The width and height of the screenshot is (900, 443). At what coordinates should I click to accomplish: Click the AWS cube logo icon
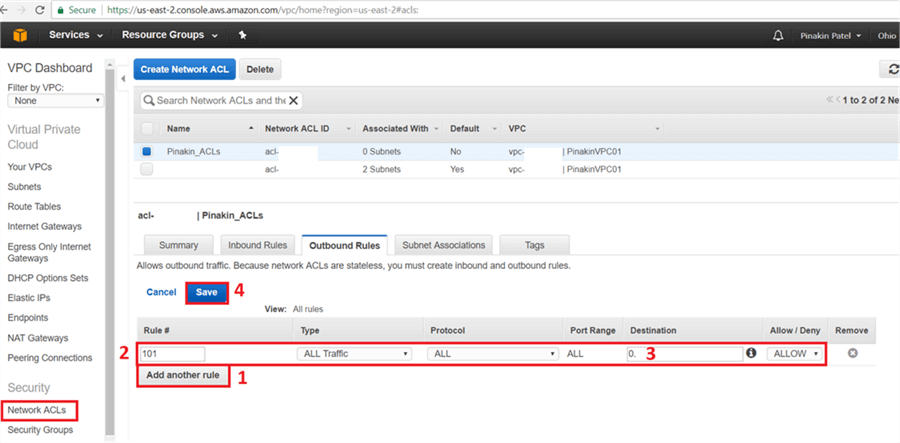point(20,36)
